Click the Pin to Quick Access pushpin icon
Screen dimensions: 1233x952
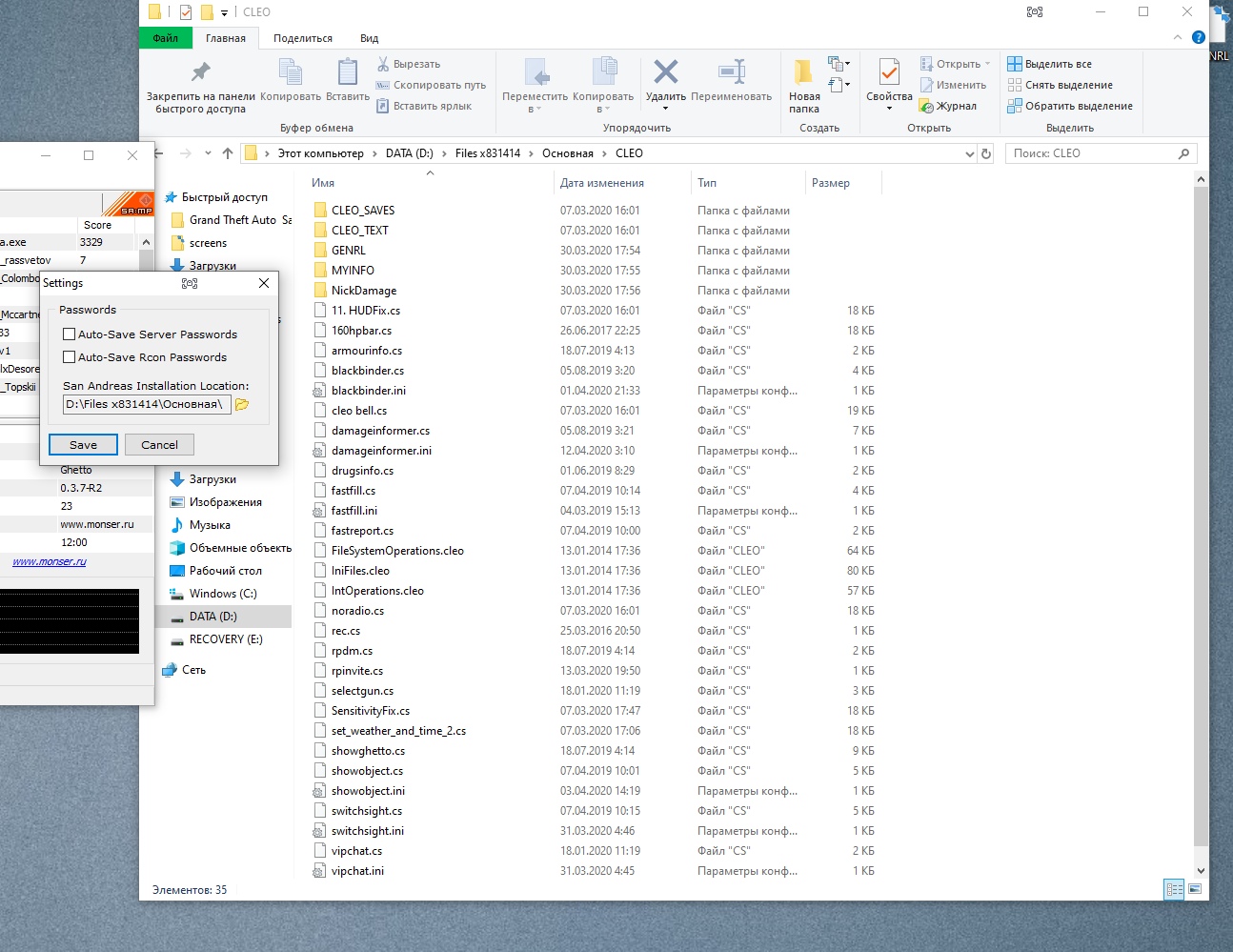click(200, 72)
